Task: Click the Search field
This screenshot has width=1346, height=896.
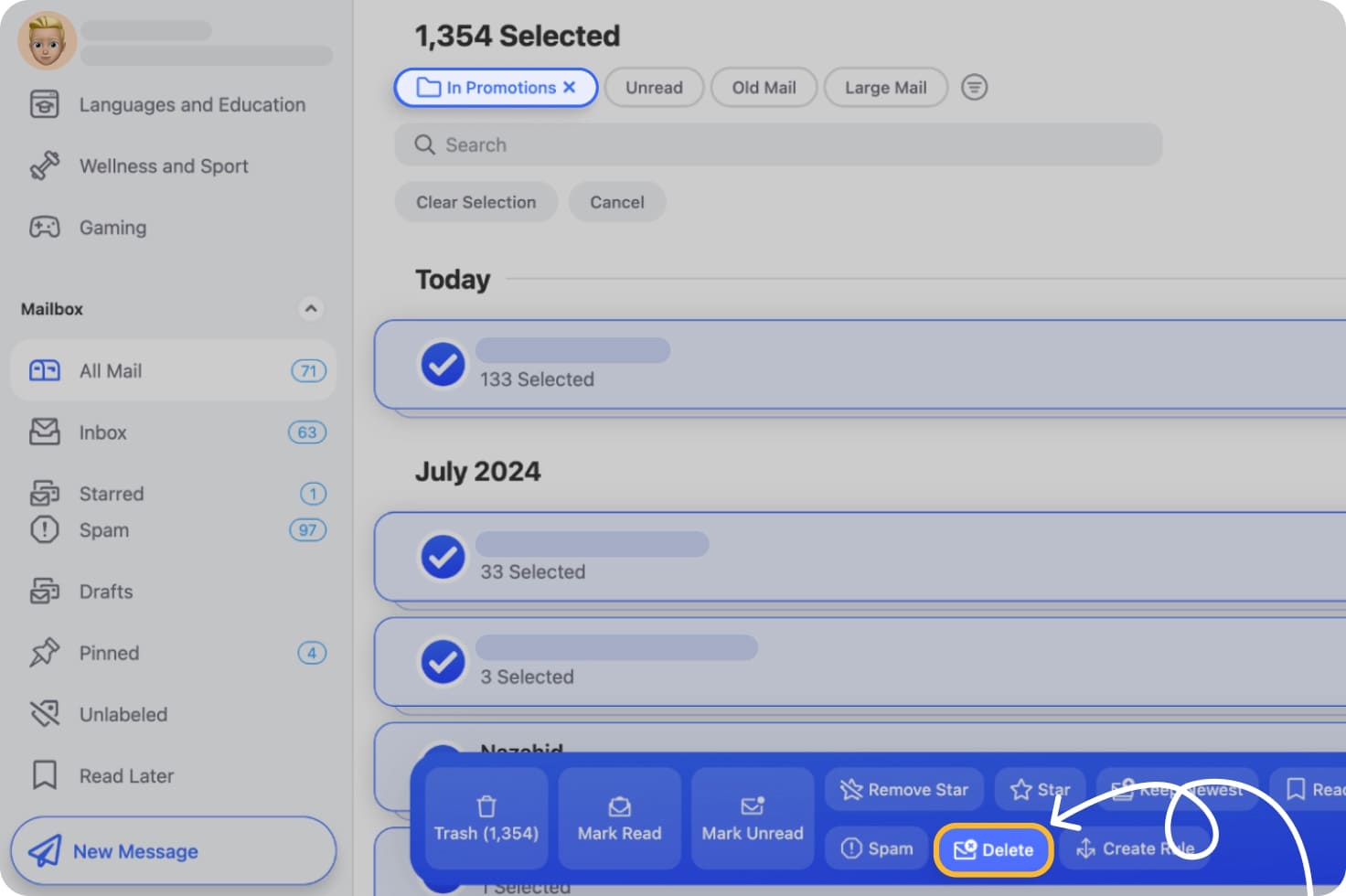Action: [x=777, y=144]
